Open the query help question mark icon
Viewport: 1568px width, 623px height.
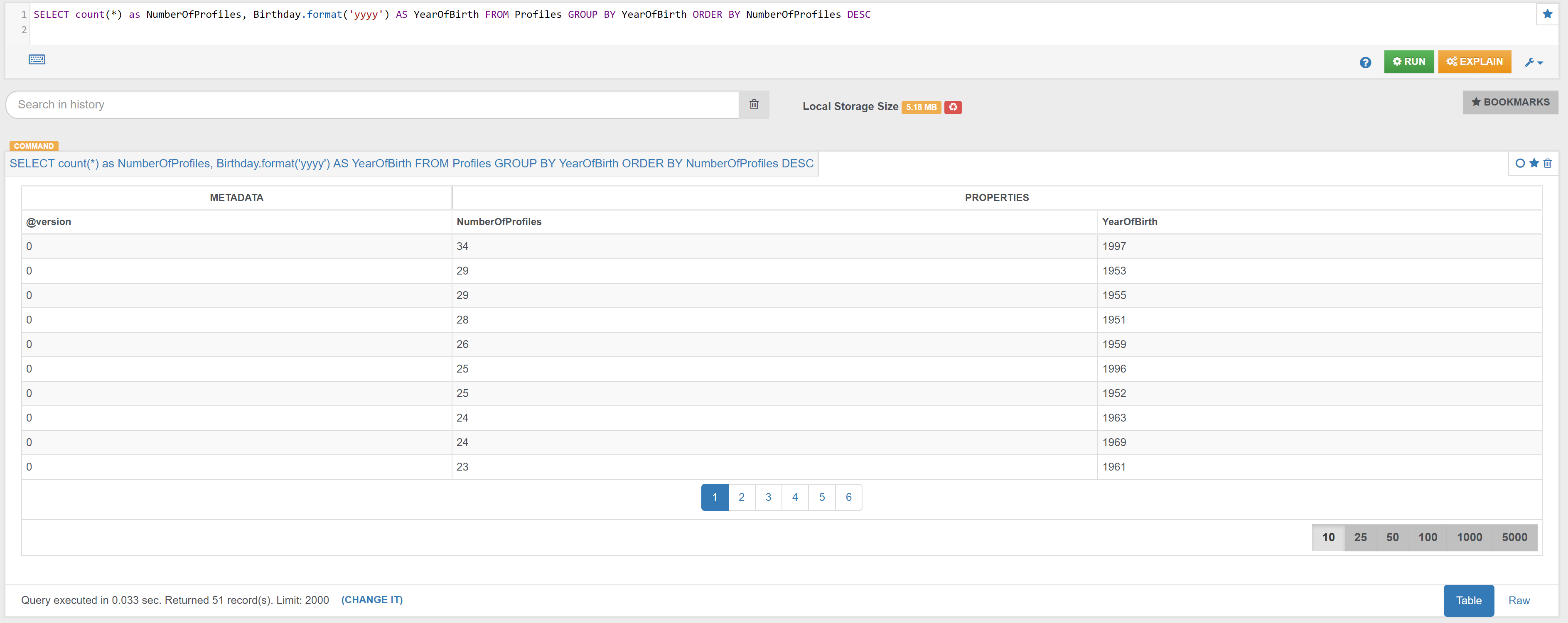pos(1365,62)
